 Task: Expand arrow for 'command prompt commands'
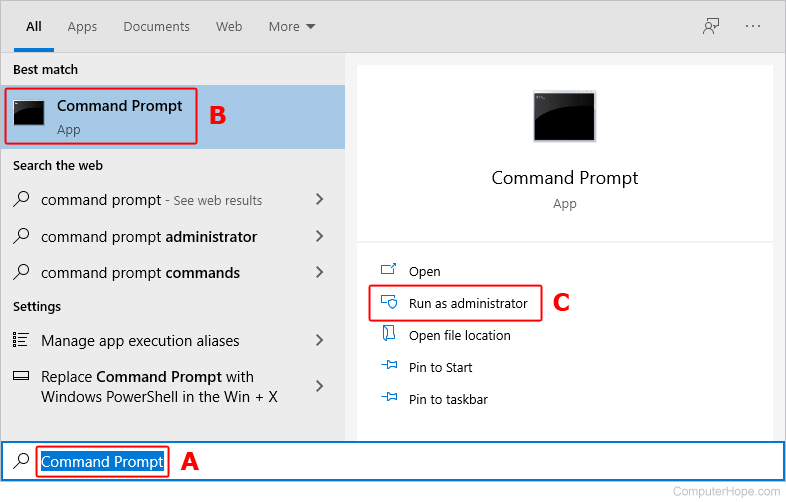point(319,272)
